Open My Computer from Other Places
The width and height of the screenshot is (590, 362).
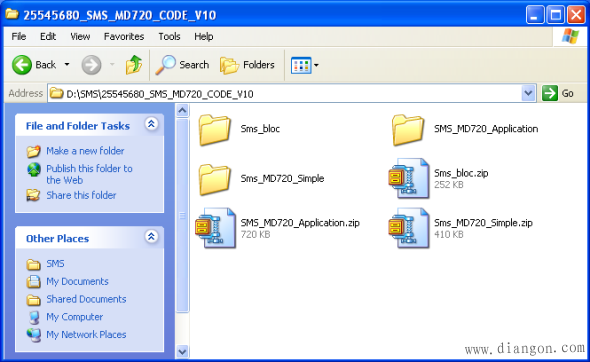[75, 317]
